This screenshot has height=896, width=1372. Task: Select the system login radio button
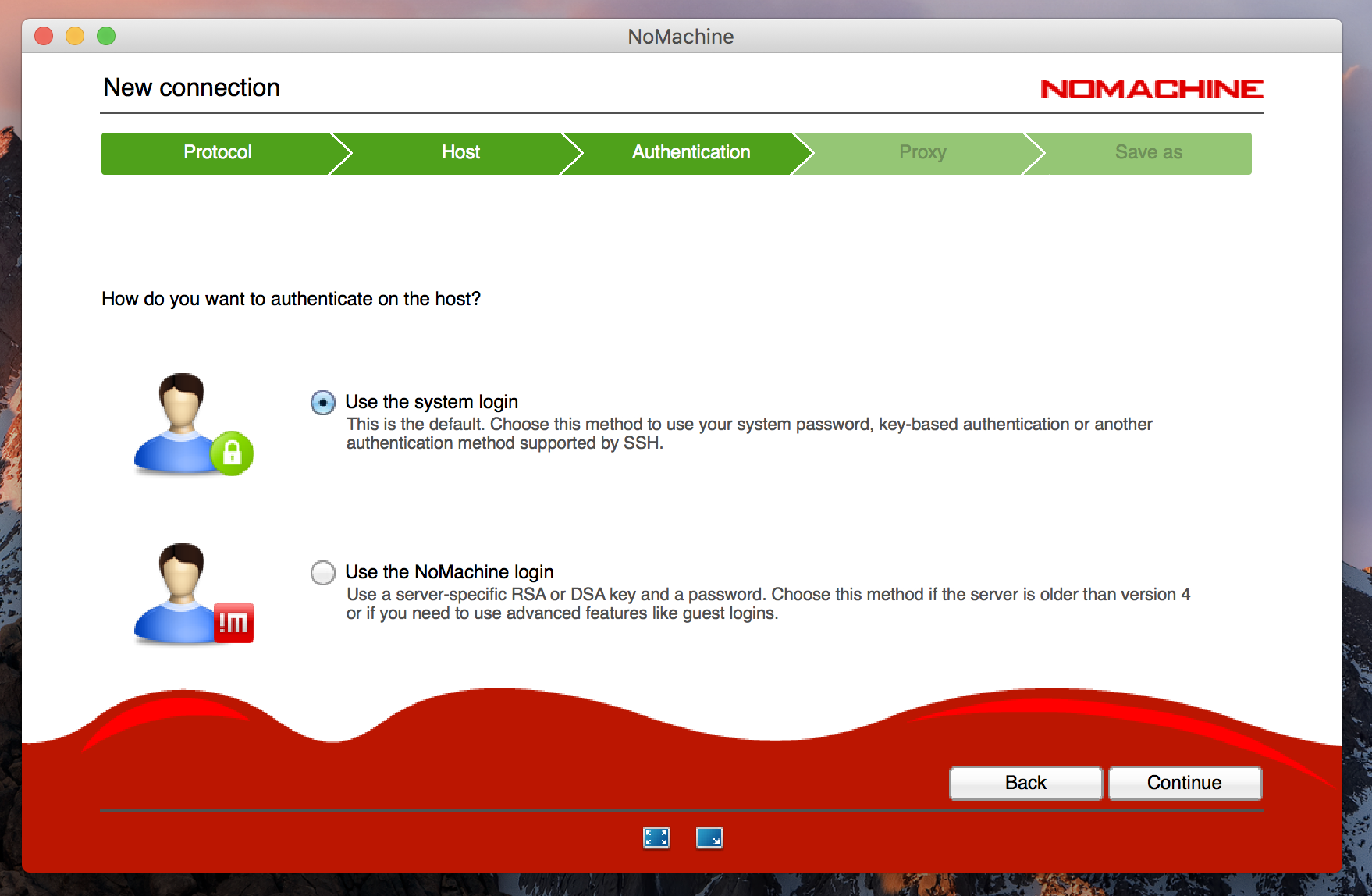coord(323,403)
